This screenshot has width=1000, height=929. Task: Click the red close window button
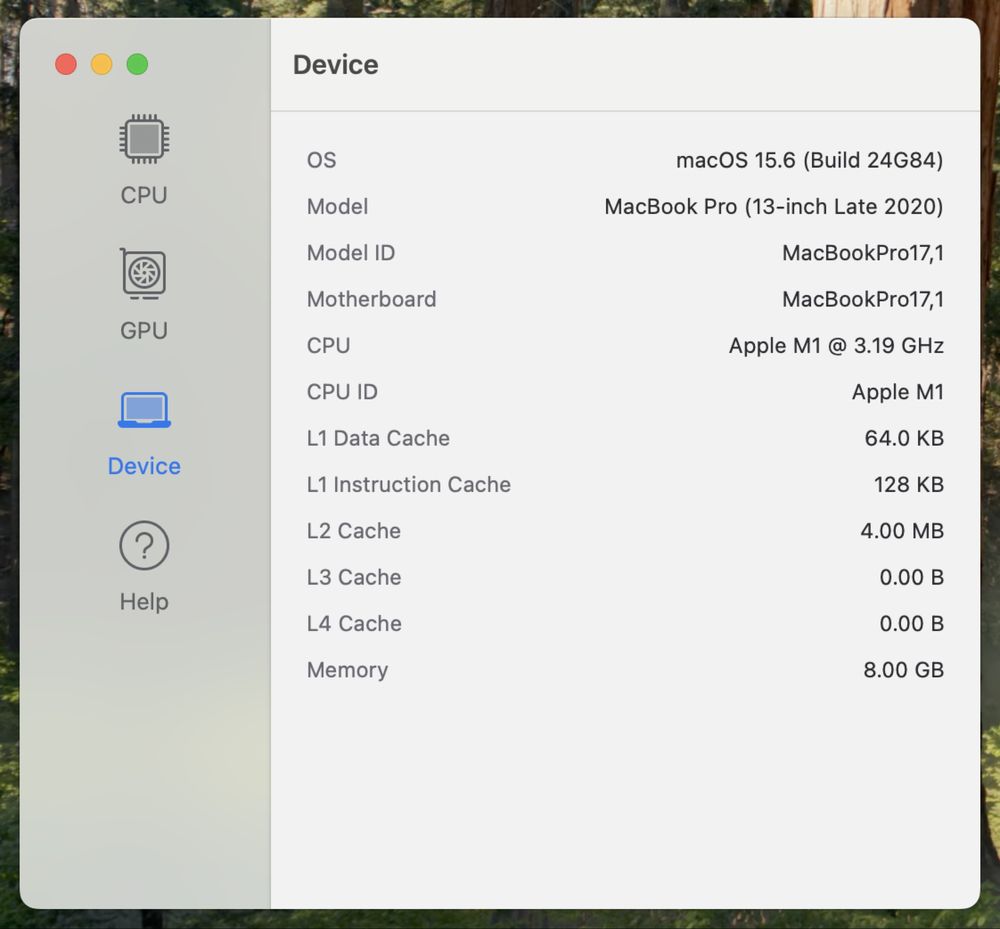coord(66,64)
